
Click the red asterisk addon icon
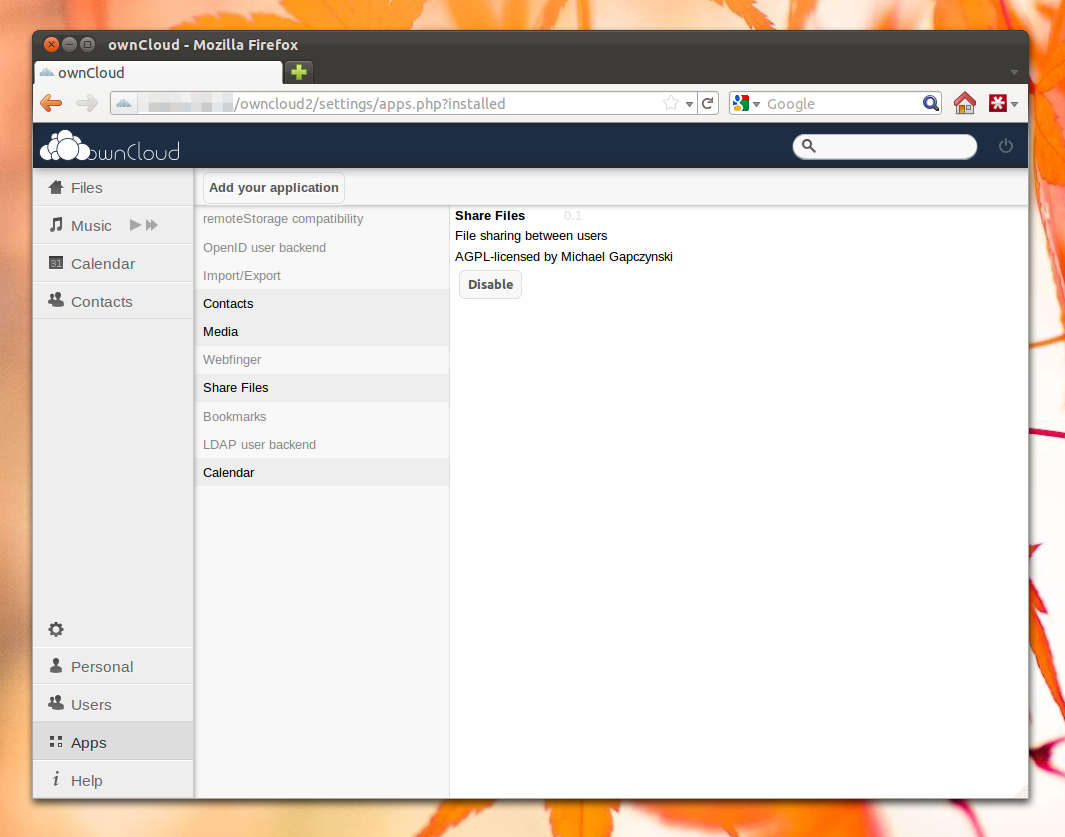(997, 103)
